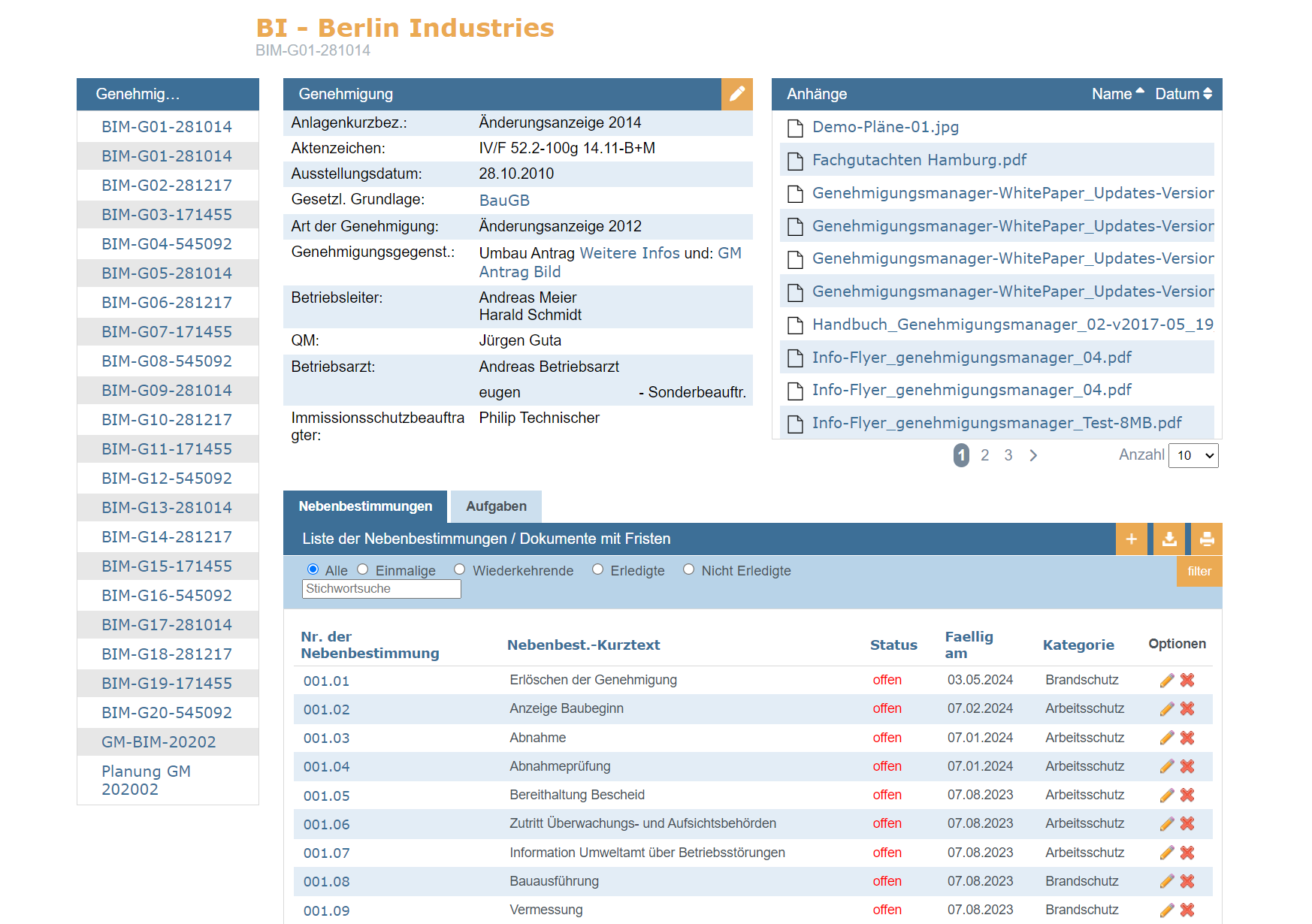Download the Nebenbestimmungen list
This screenshot has height=924, width=1312.
pos(1169,539)
